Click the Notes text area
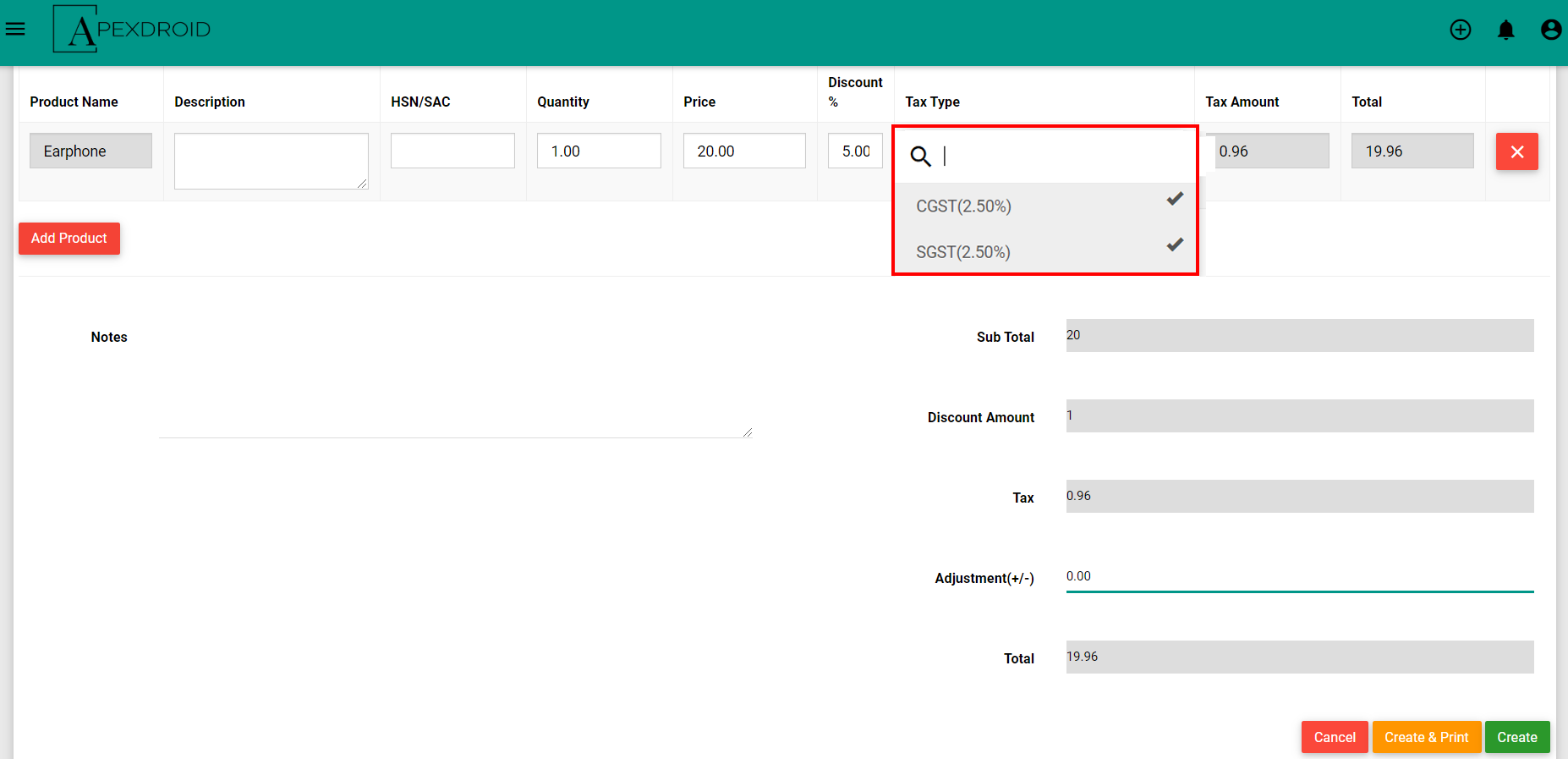This screenshot has height=759, width=1568. pyautogui.click(x=455, y=379)
